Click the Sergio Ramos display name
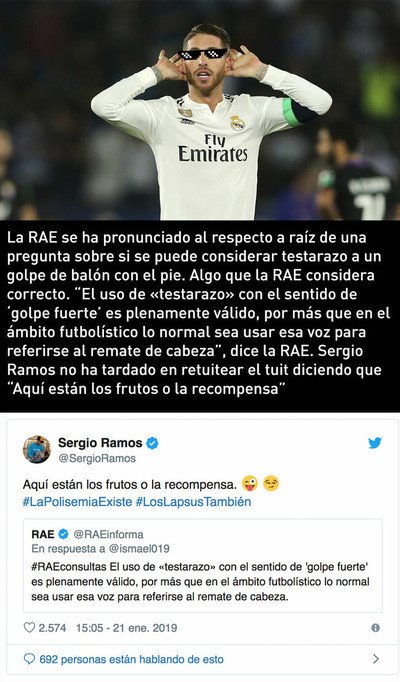Screen dimensions: 400x682 (100, 443)
